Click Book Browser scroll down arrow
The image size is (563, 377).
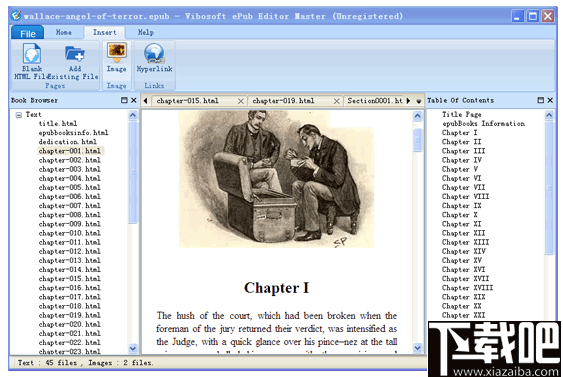(133, 348)
